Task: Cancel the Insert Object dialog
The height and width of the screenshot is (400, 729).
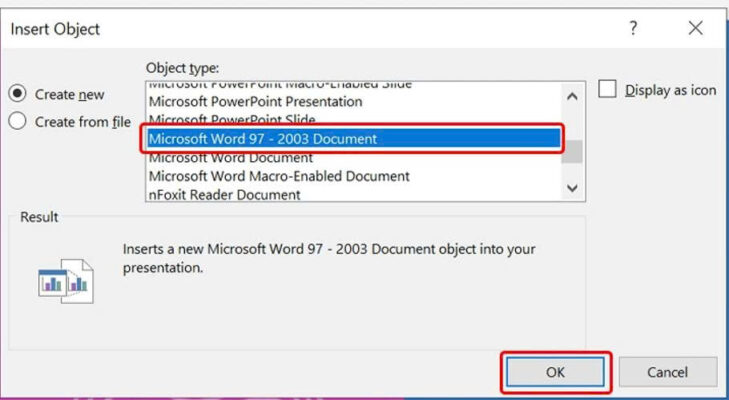Action: [x=668, y=372]
